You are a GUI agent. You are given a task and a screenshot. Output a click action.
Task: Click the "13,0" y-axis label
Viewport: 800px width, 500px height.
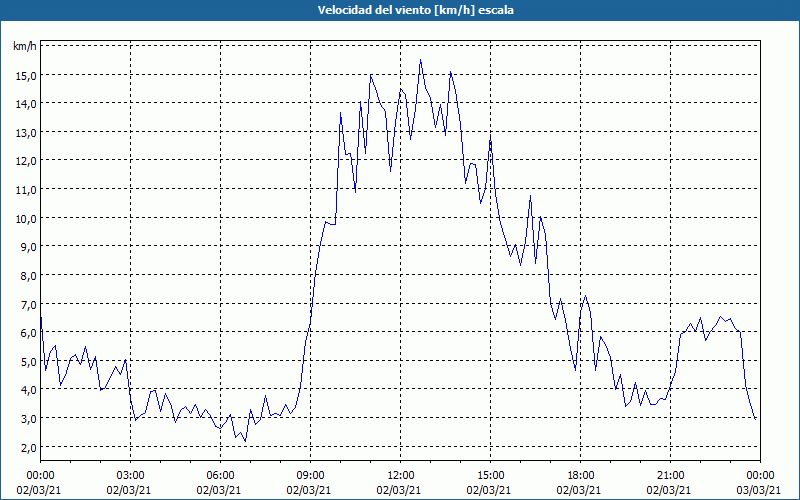point(26,133)
